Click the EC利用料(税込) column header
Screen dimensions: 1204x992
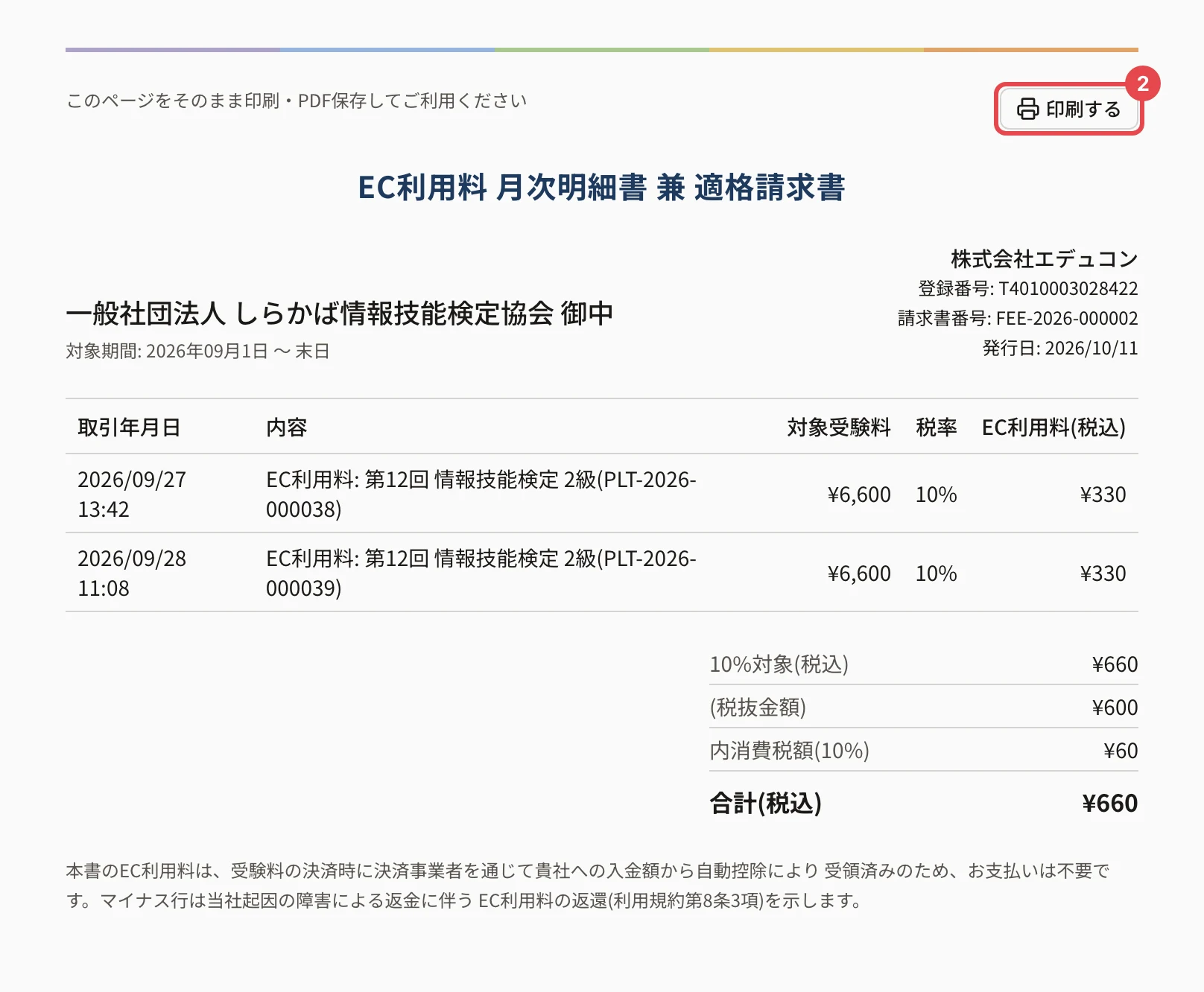point(1053,427)
